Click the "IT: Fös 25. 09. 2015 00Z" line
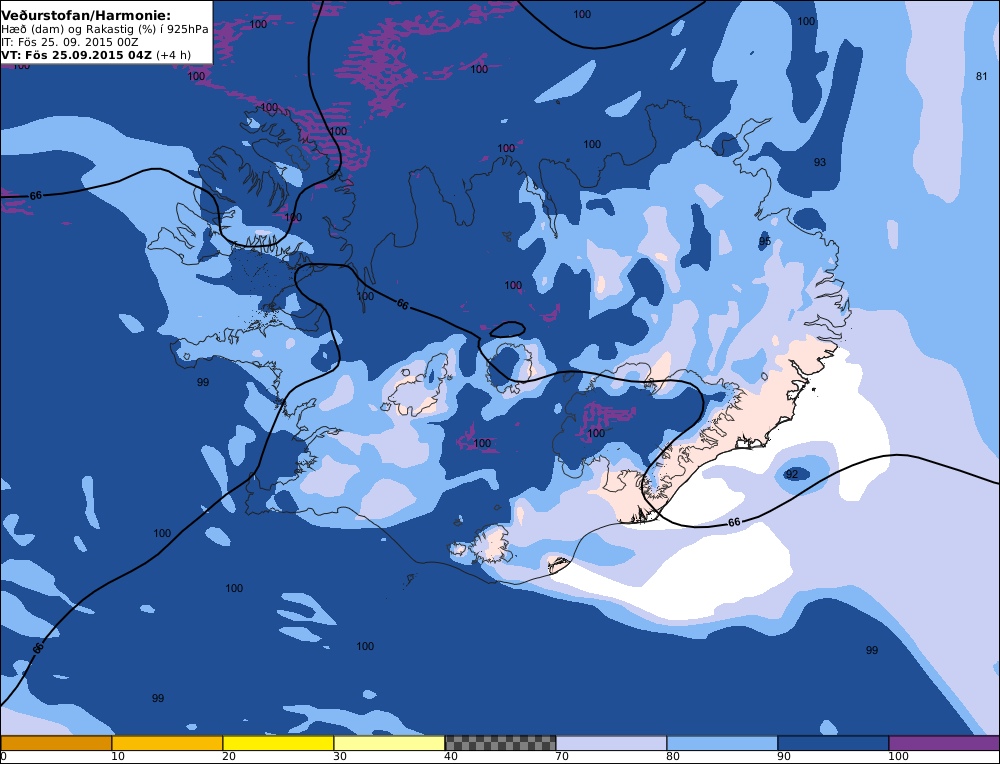Viewport: 1000px width, 764px height. click(70, 42)
